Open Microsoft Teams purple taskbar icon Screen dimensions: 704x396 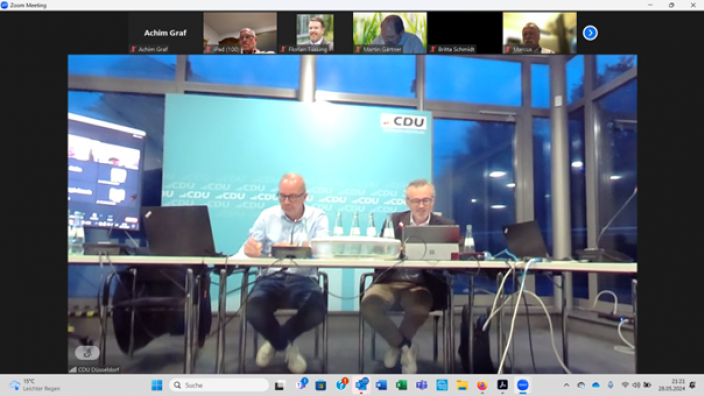coord(422,385)
